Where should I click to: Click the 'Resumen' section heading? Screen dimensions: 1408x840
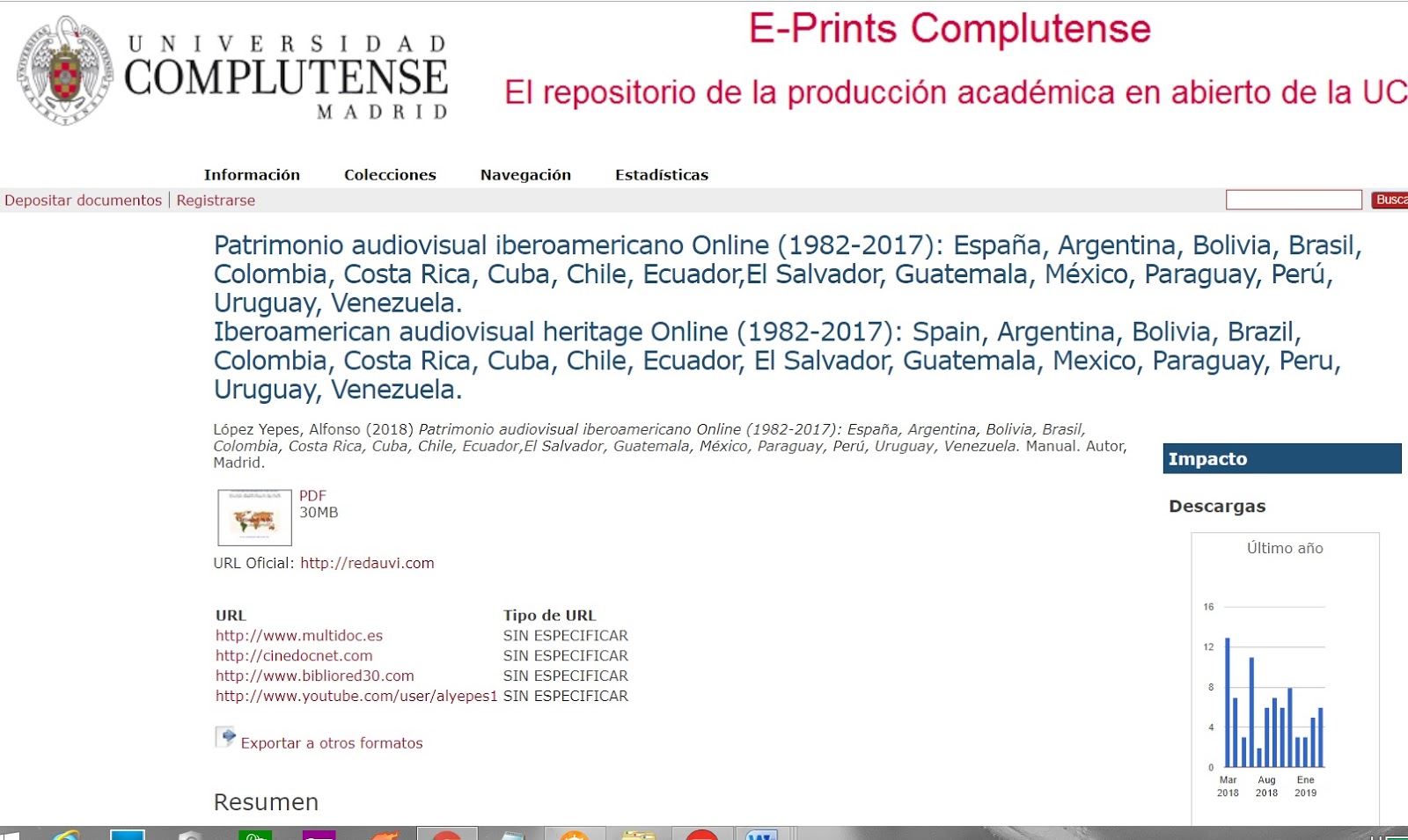[x=266, y=802]
